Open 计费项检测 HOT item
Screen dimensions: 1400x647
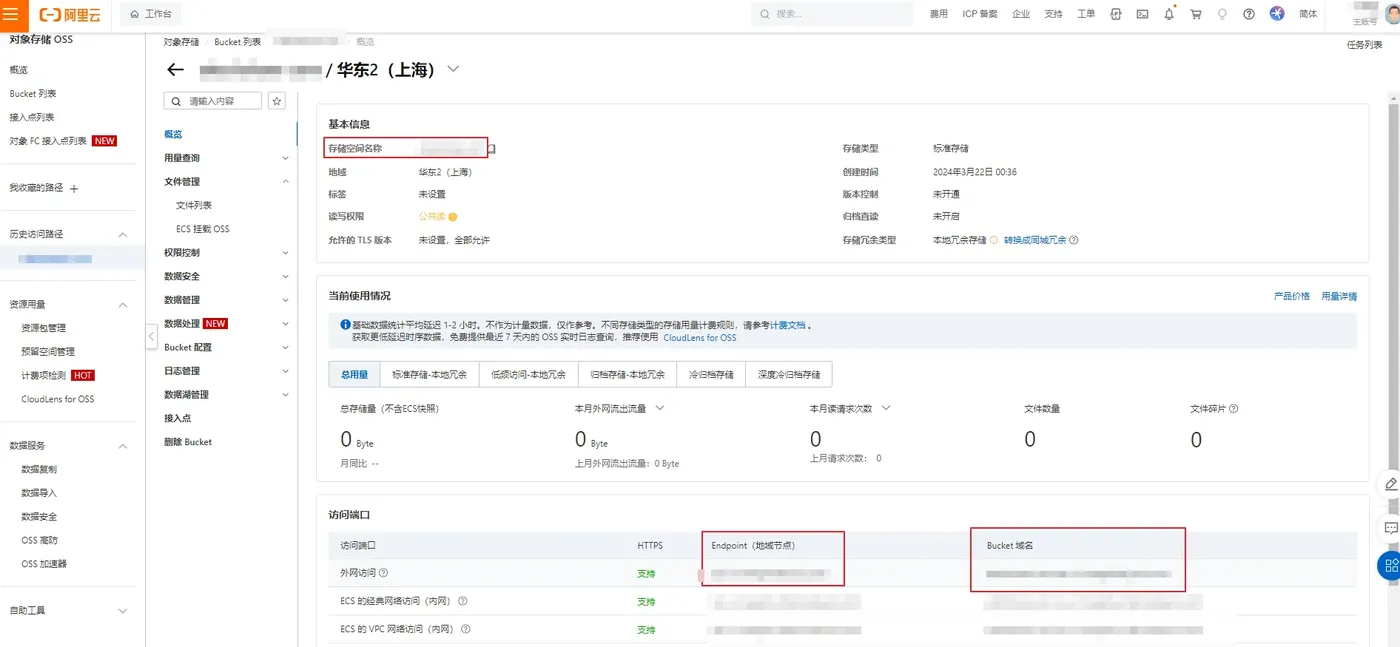pyautogui.click(x=44, y=376)
